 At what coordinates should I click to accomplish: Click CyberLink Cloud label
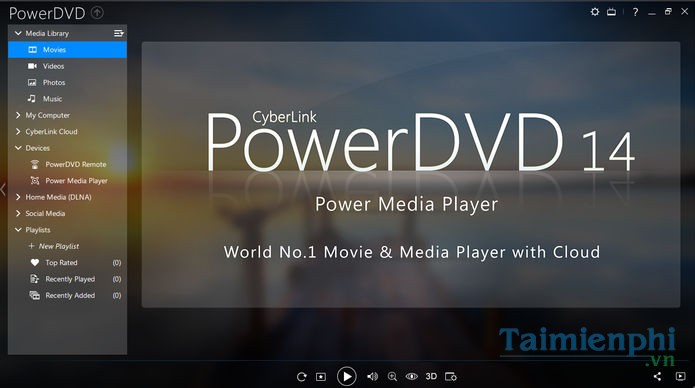(51, 132)
